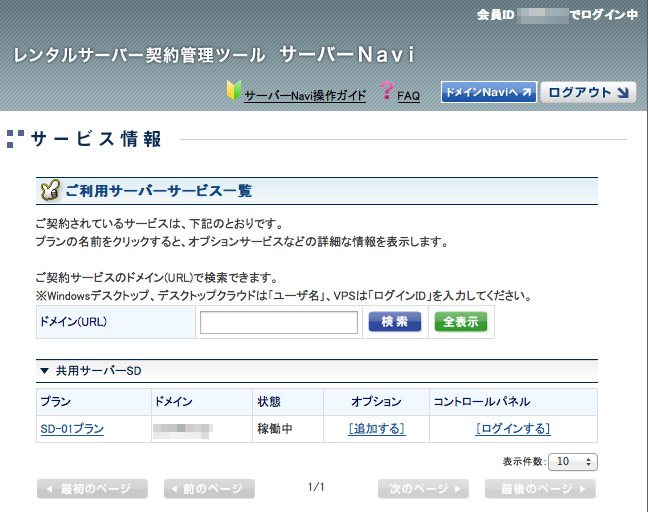Click the green 全表示 button

click(x=460, y=322)
